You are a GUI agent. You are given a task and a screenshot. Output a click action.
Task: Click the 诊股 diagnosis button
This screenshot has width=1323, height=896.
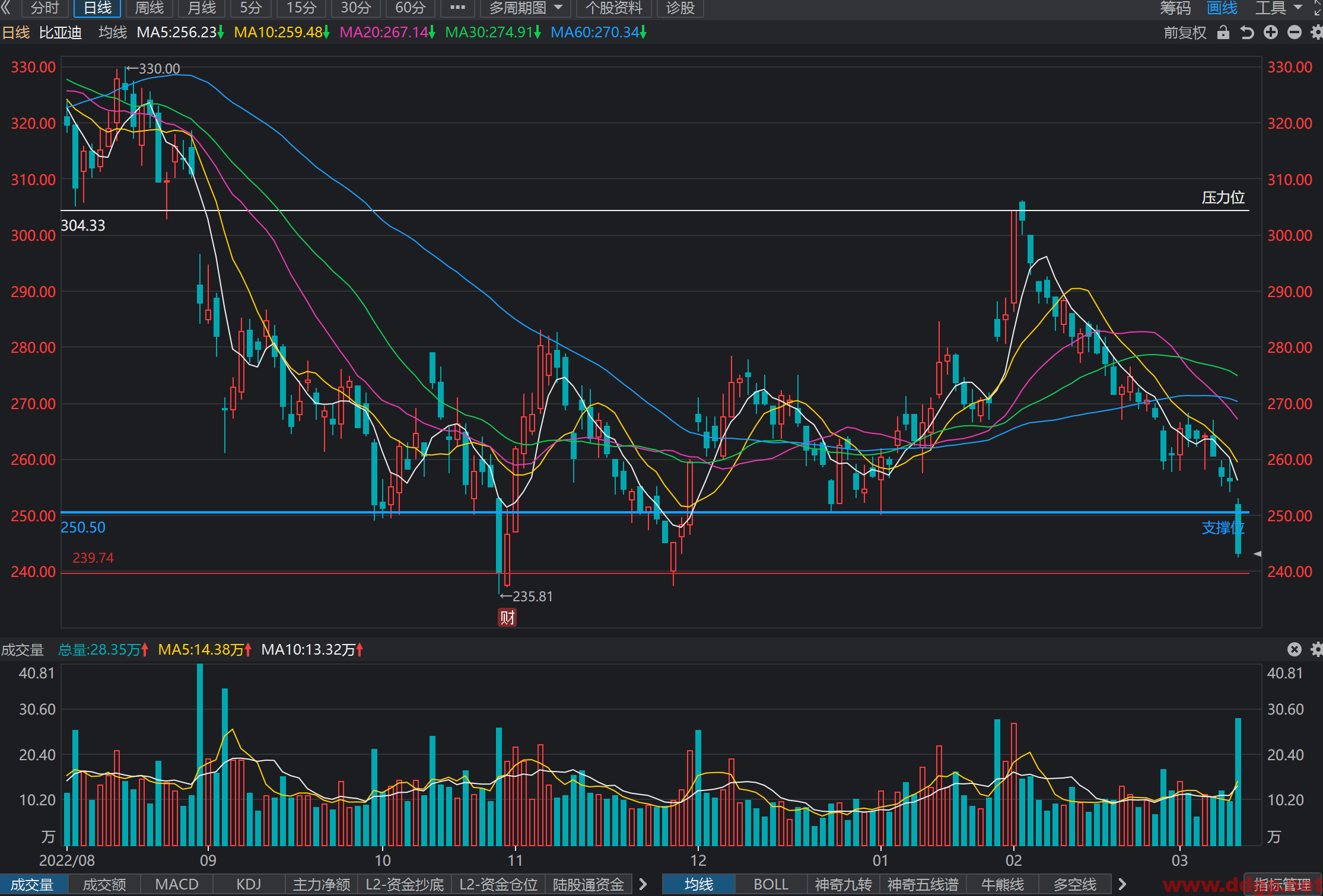[680, 8]
